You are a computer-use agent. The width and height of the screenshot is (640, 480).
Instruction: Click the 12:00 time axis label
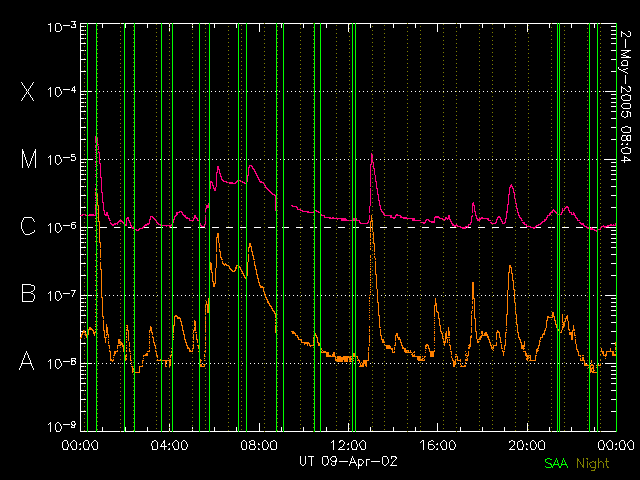348,445
